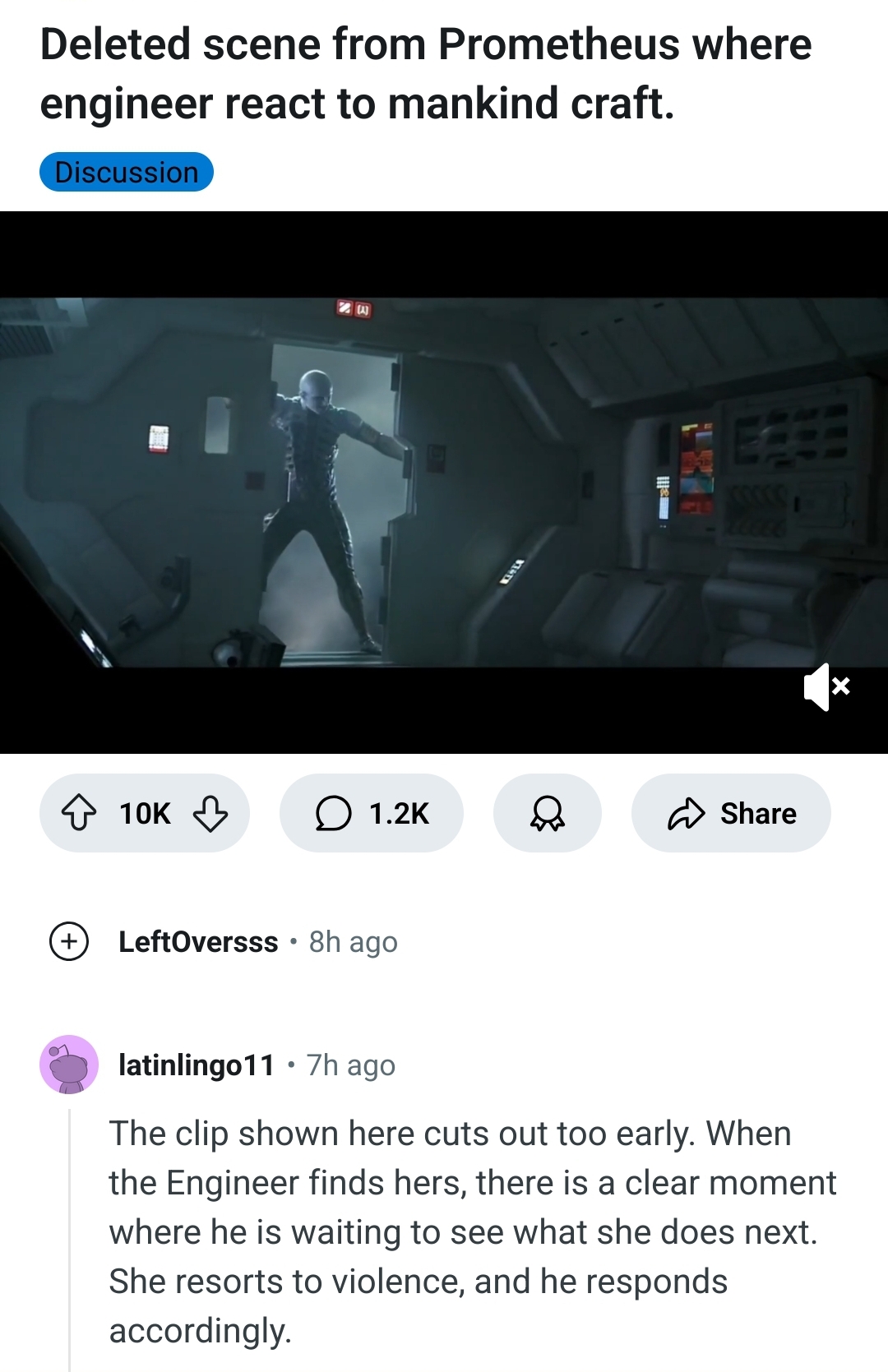This screenshot has width=888, height=1372.
Task: Open LeftOversss user profile
Action: pyautogui.click(x=198, y=941)
